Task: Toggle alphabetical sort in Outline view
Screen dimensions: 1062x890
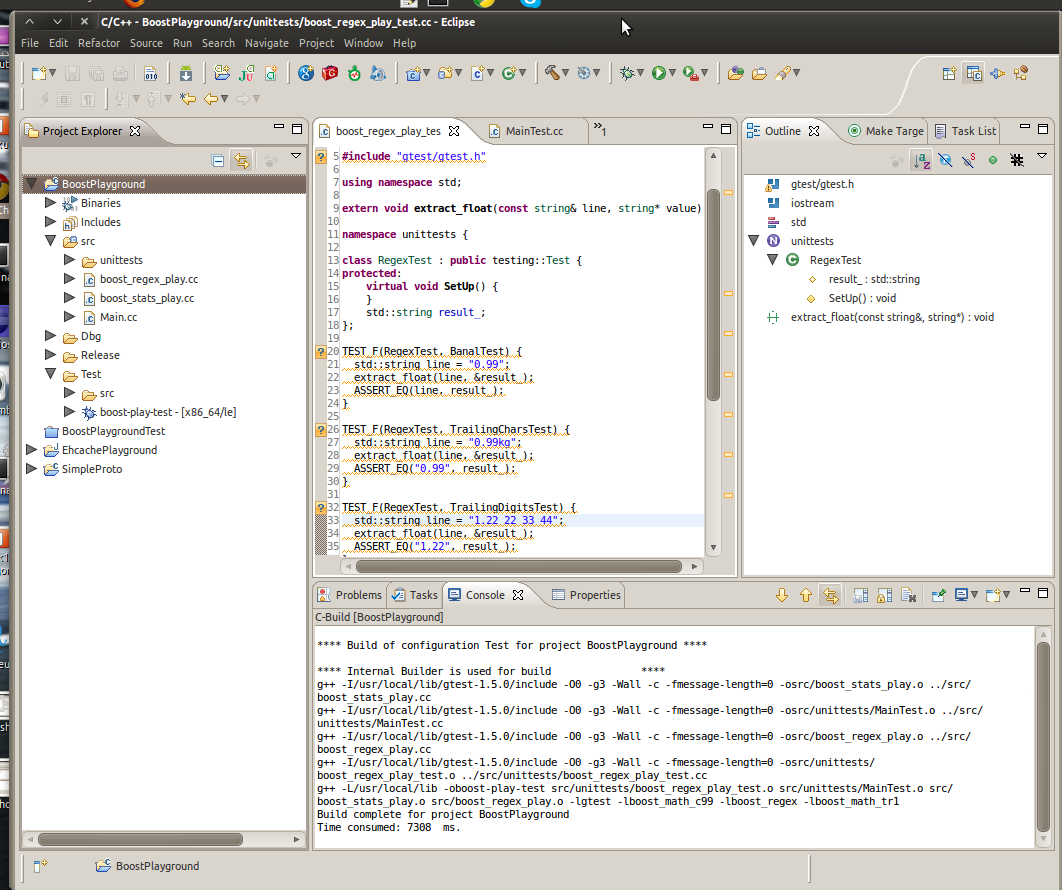Action: click(921, 160)
